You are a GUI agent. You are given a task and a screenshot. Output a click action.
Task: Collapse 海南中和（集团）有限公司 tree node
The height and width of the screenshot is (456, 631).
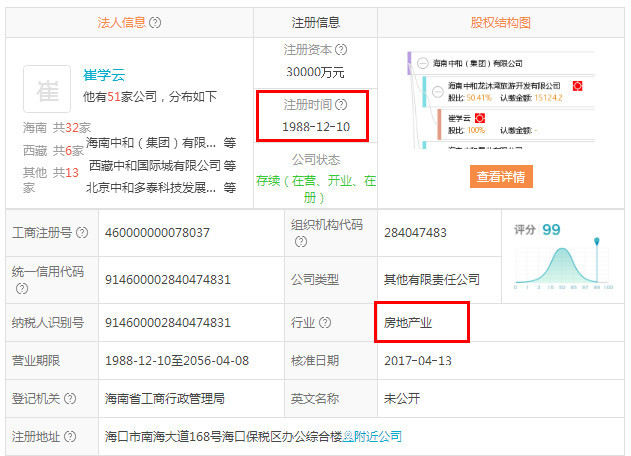422,63
